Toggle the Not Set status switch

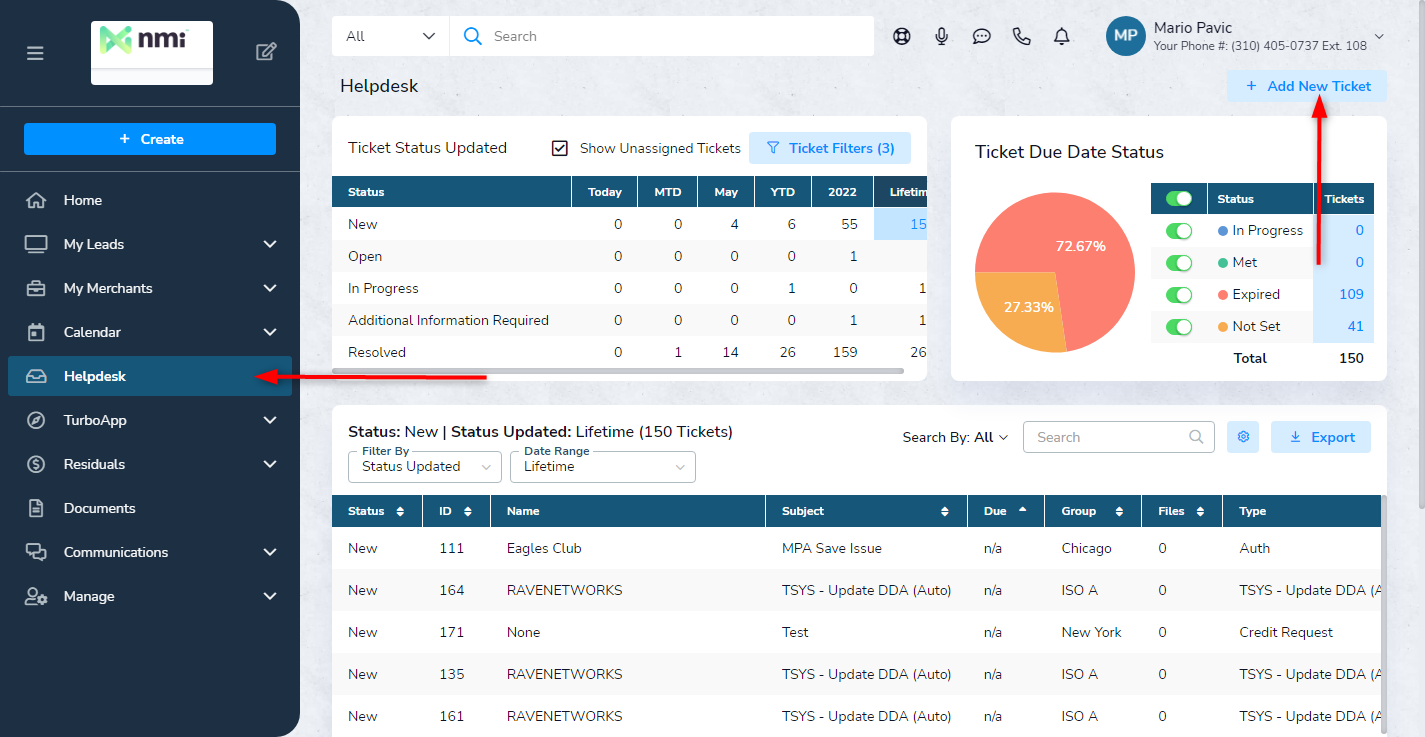[1179, 326]
